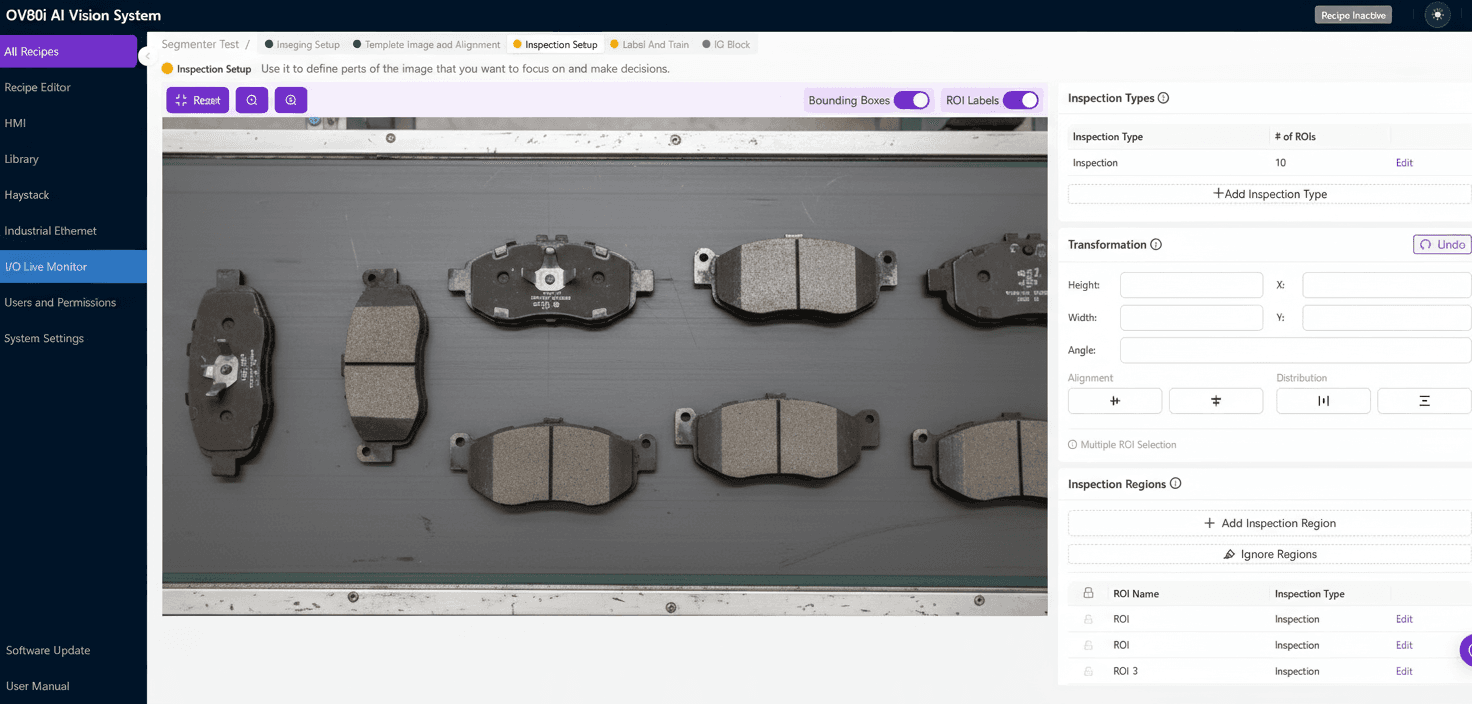Select the zoom out tool

pos(290,100)
